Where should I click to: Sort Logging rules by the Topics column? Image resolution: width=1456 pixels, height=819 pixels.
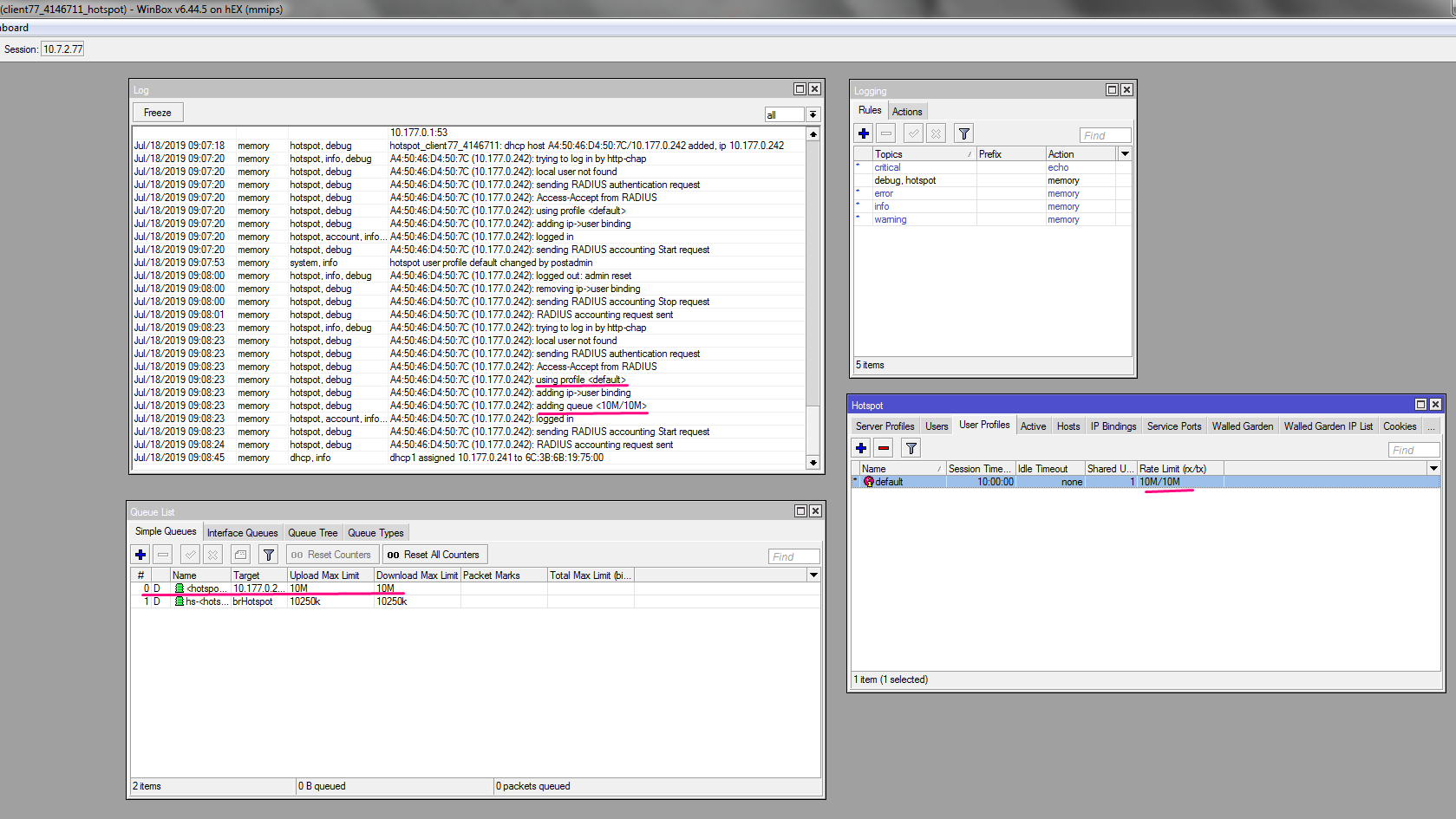(924, 154)
